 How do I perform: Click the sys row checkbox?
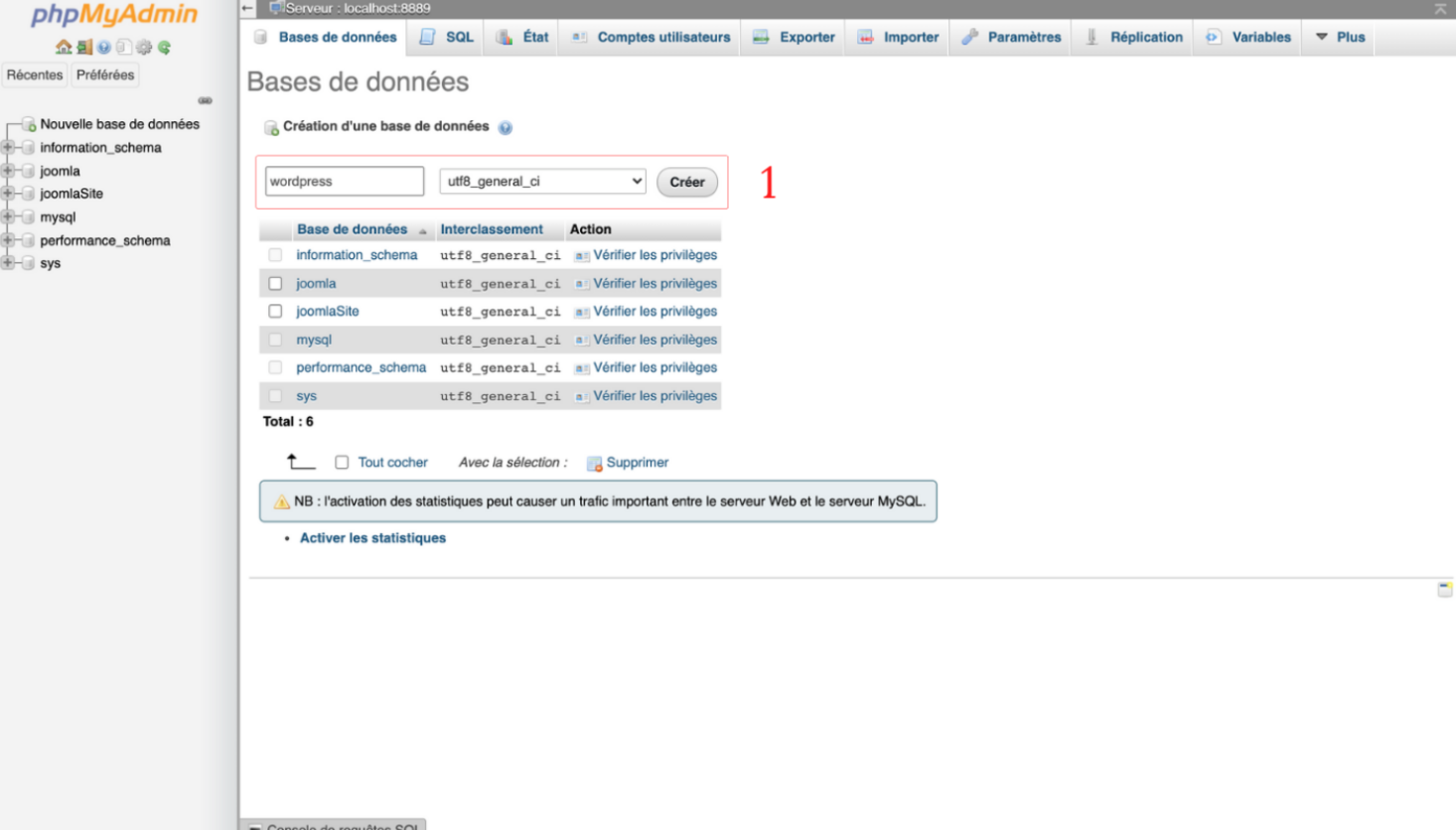point(275,396)
